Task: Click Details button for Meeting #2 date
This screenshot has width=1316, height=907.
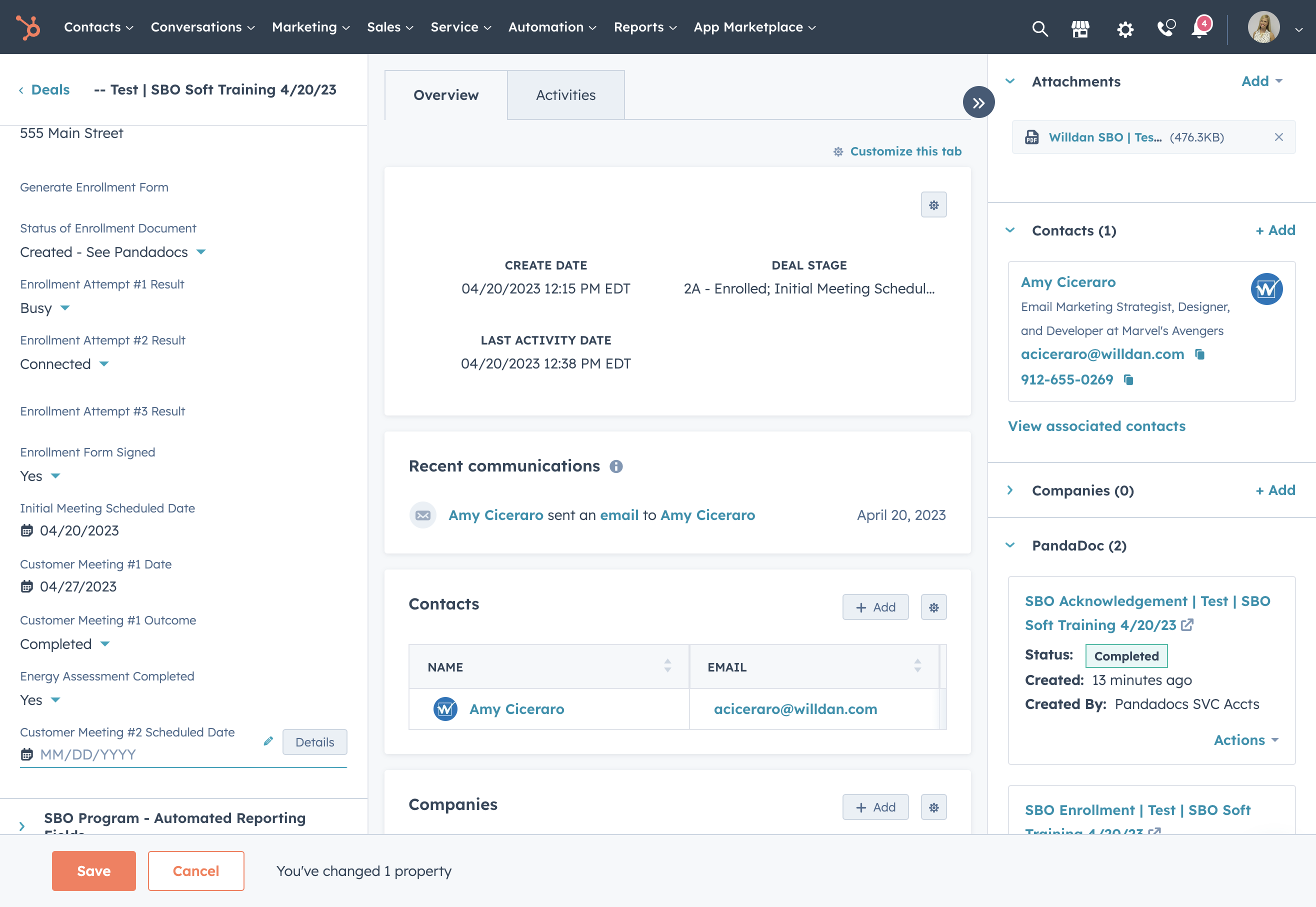Action: [315, 741]
